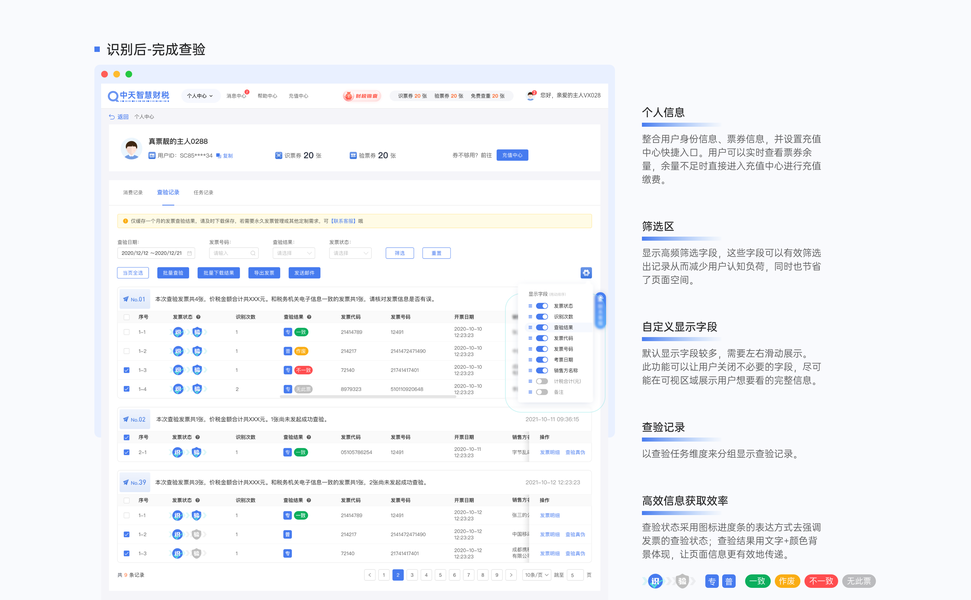971x600 pixels.
Task: Click the No.39 paper plane task icon
Action: click(x=126, y=482)
